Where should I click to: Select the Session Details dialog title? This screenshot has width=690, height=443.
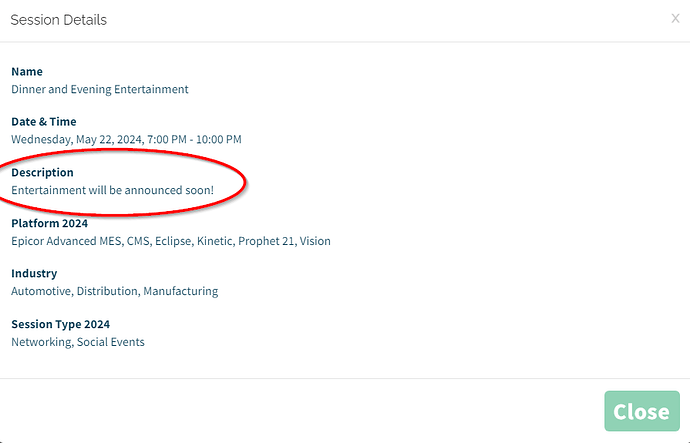click(59, 20)
